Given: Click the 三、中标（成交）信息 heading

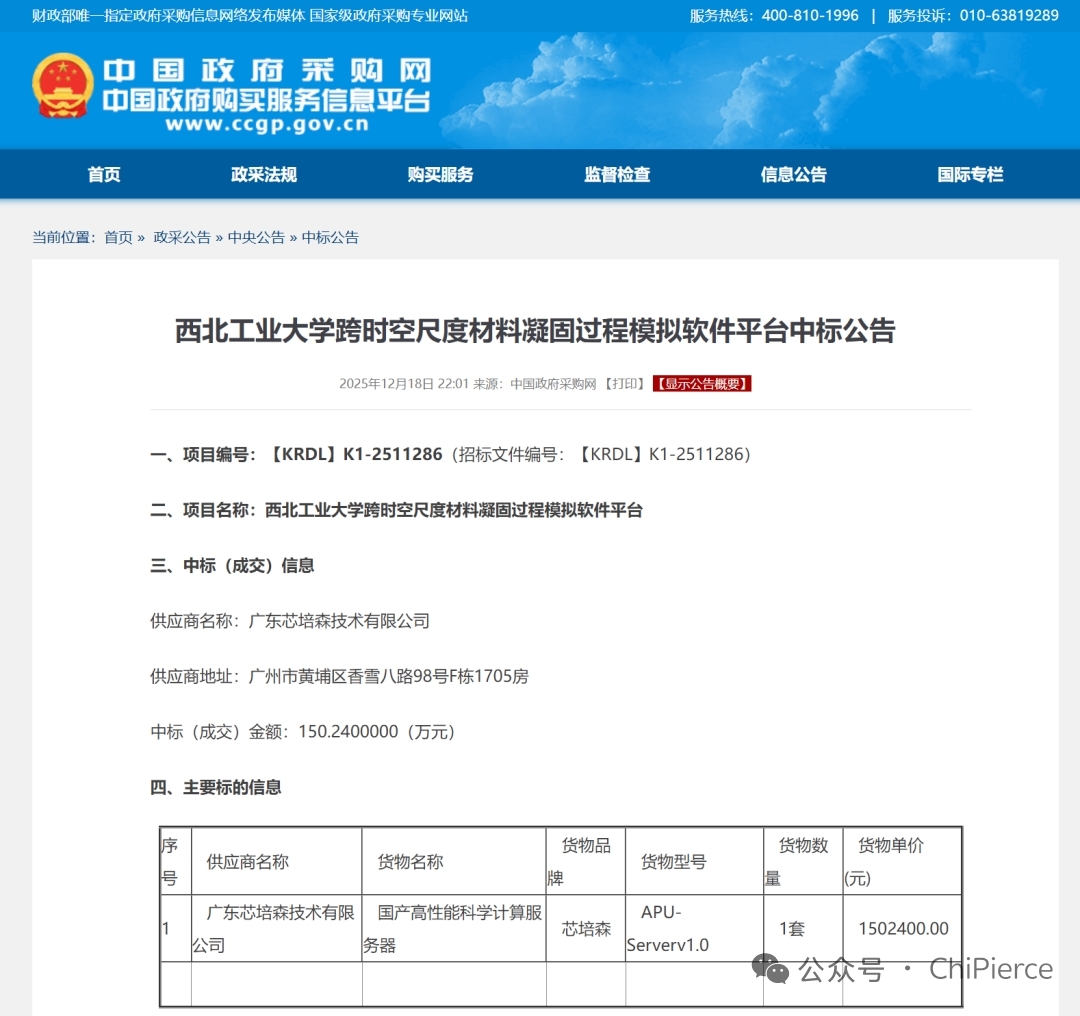Looking at the screenshot, I should coord(232,566).
